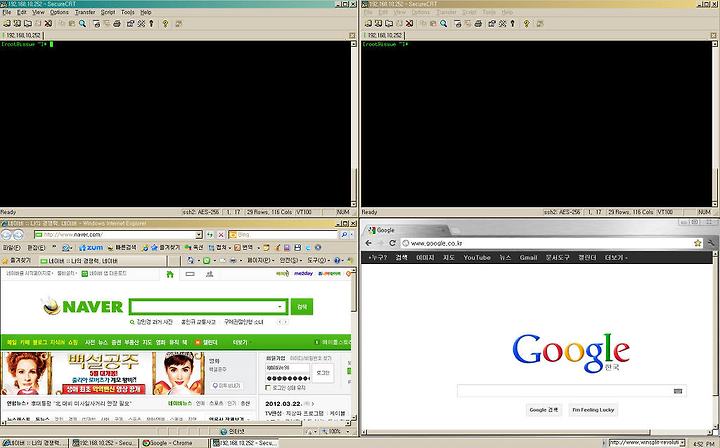The width and height of the screenshot is (720, 448).
Task: Click Find magnifier icon in left SecureCRT toolbar
Action: 82,23
